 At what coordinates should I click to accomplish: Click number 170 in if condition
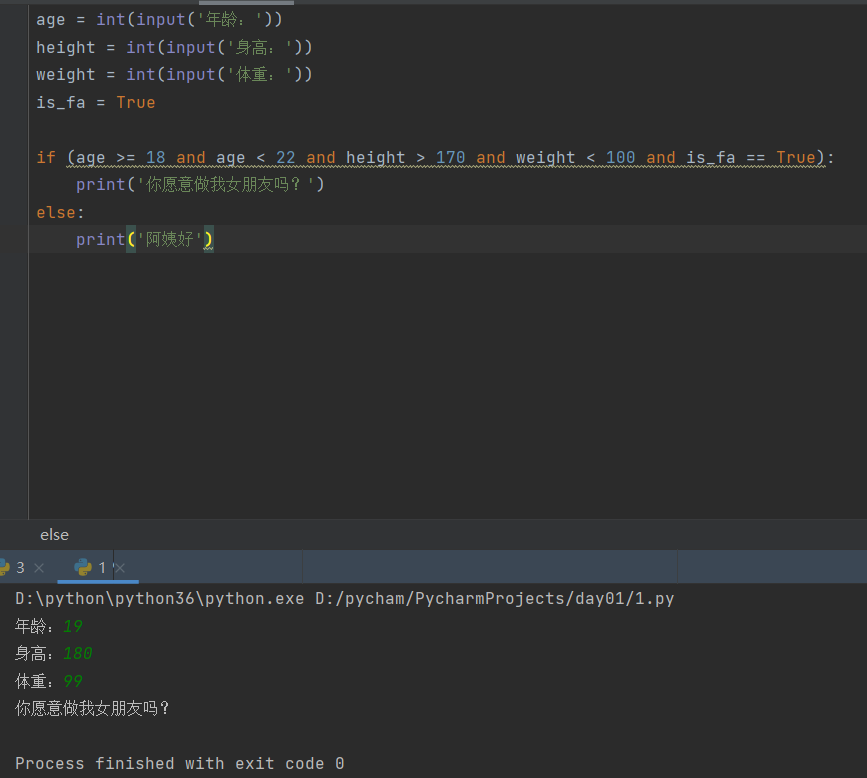pos(450,158)
